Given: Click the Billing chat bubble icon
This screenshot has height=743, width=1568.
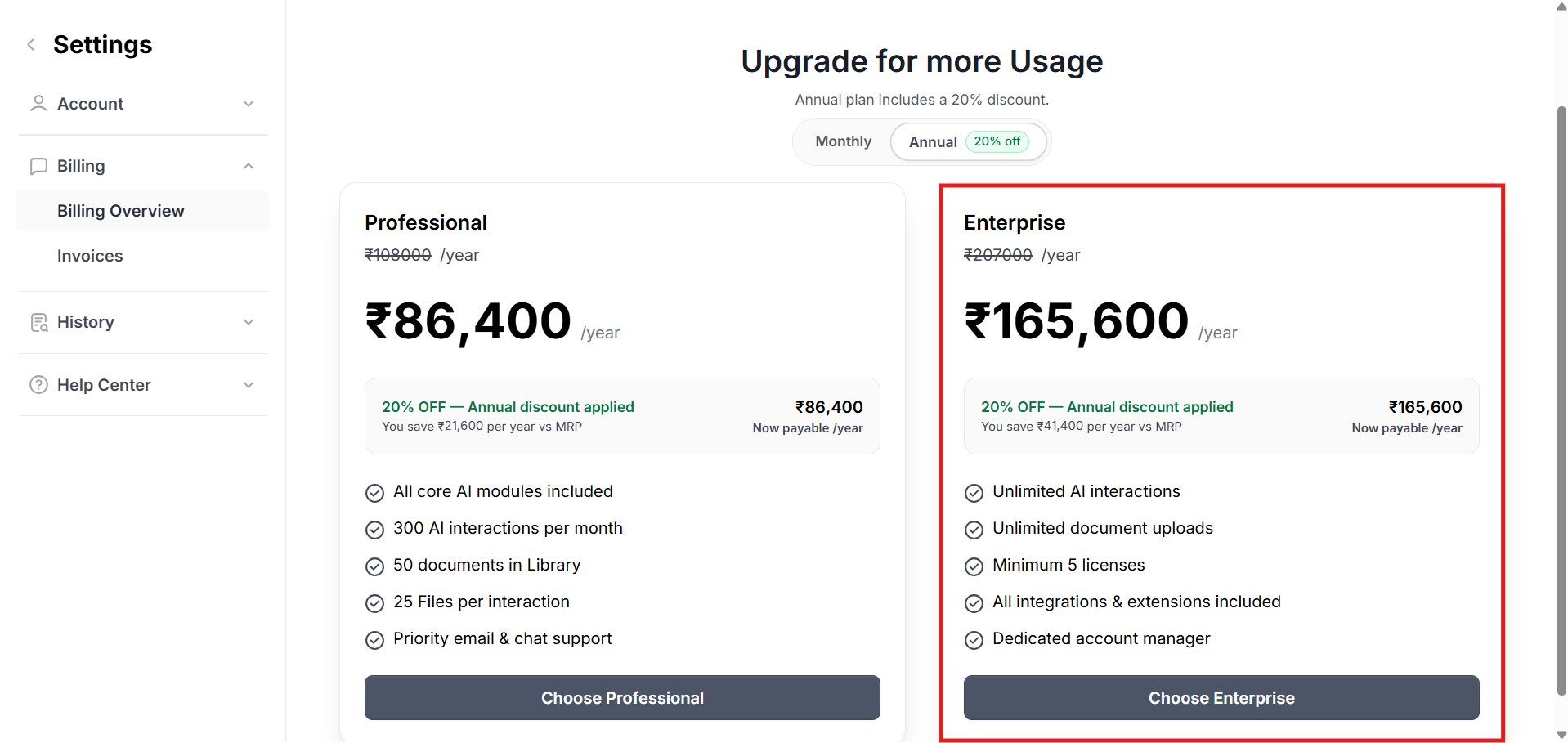Looking at the screenshot, I should (x=38, y=166).
